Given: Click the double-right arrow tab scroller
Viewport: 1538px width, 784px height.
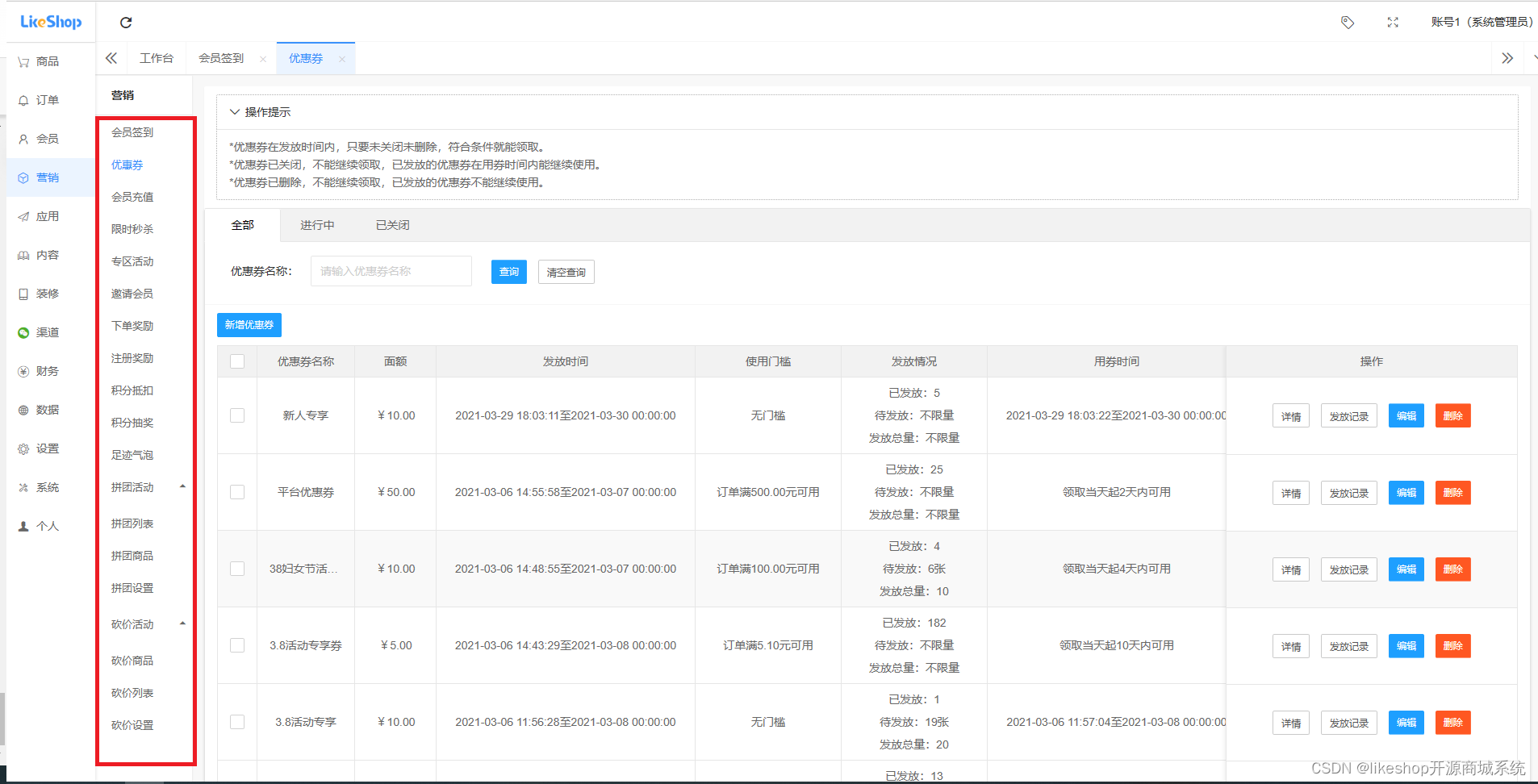Looking at the screenshot, I should coord(1507,58).
